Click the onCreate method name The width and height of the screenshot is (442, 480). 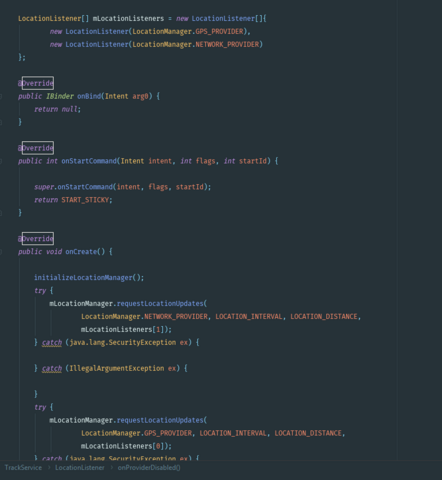tap(81, 252)
